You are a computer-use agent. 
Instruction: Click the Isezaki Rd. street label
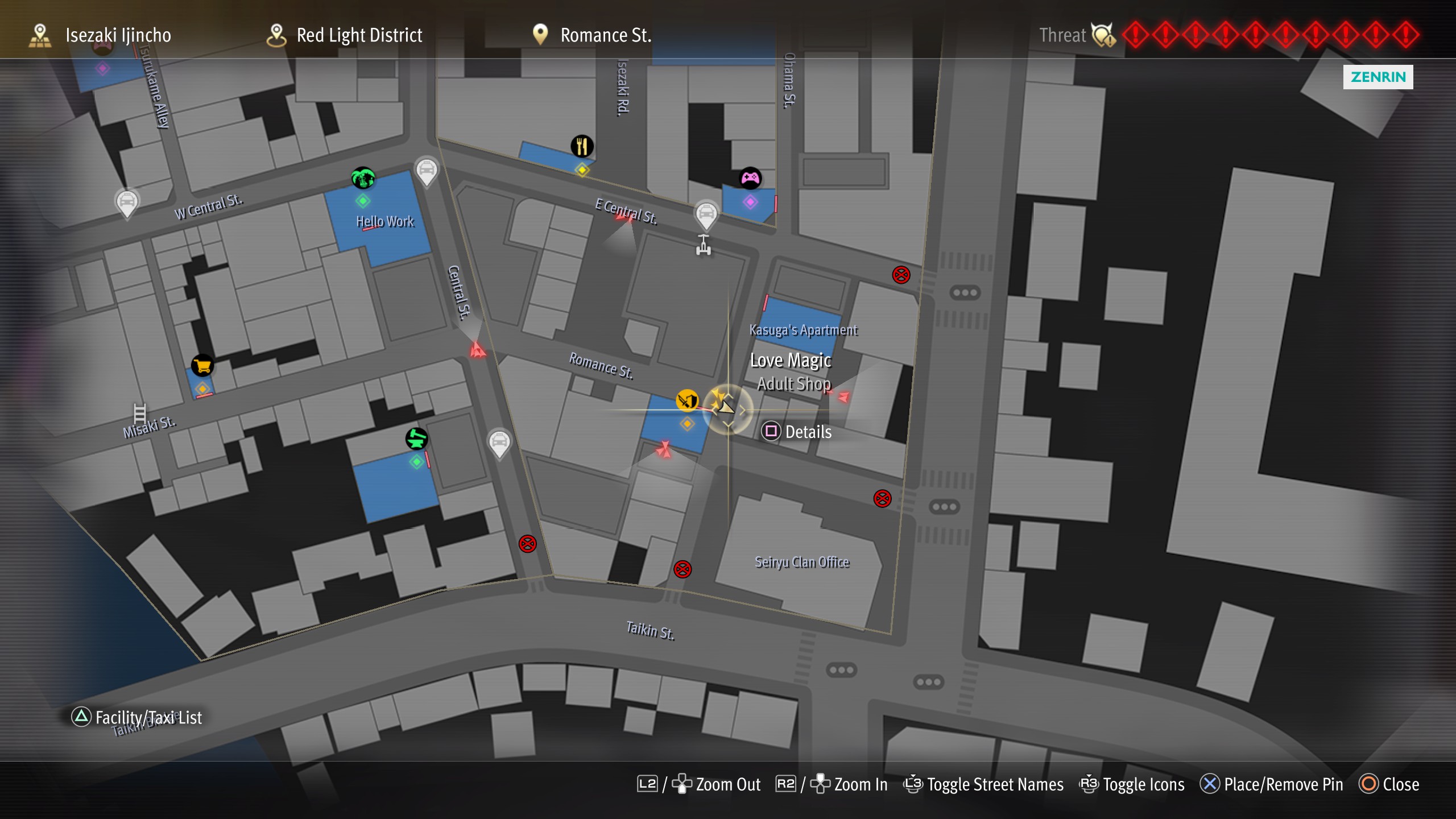point(623,88)
